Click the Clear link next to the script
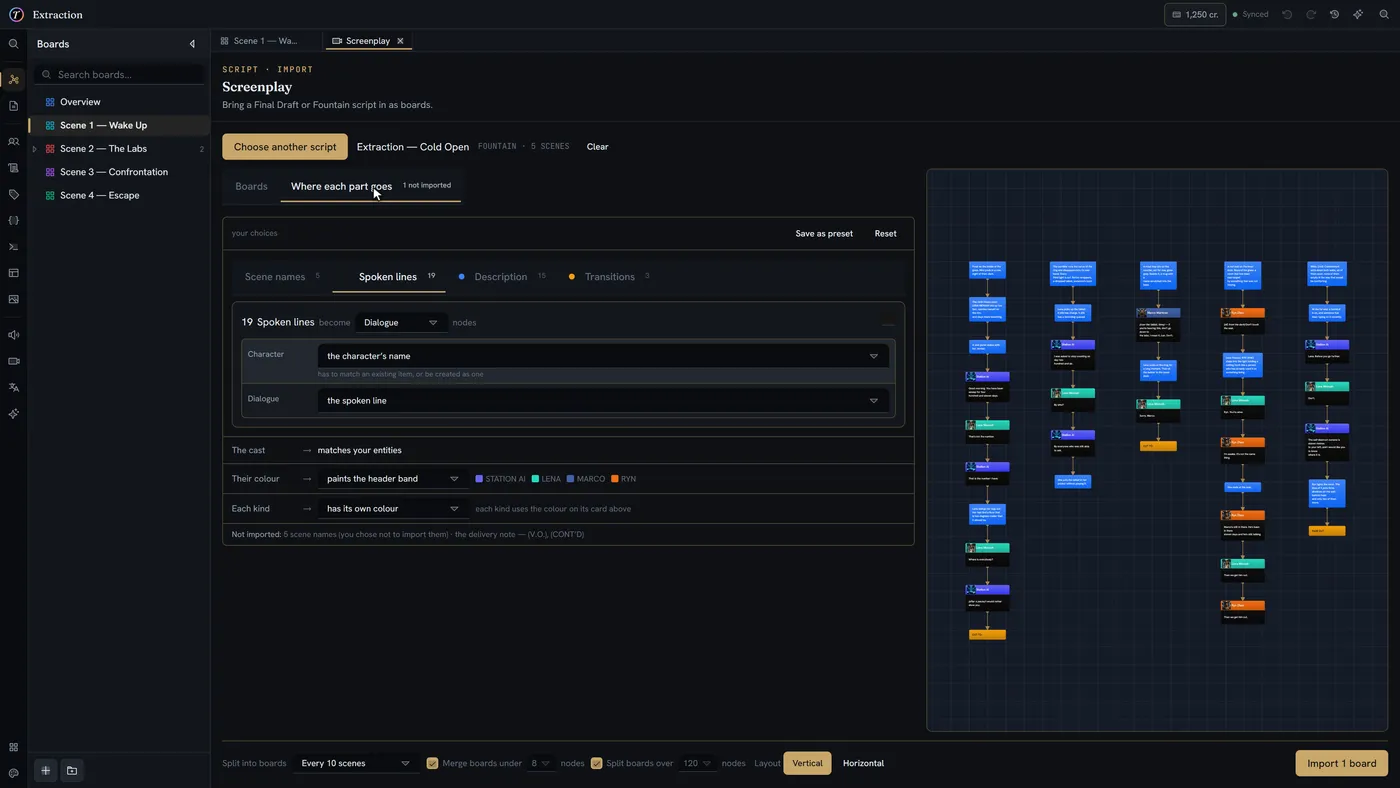This screenshot has height=788, width=1400. [597, 147]
